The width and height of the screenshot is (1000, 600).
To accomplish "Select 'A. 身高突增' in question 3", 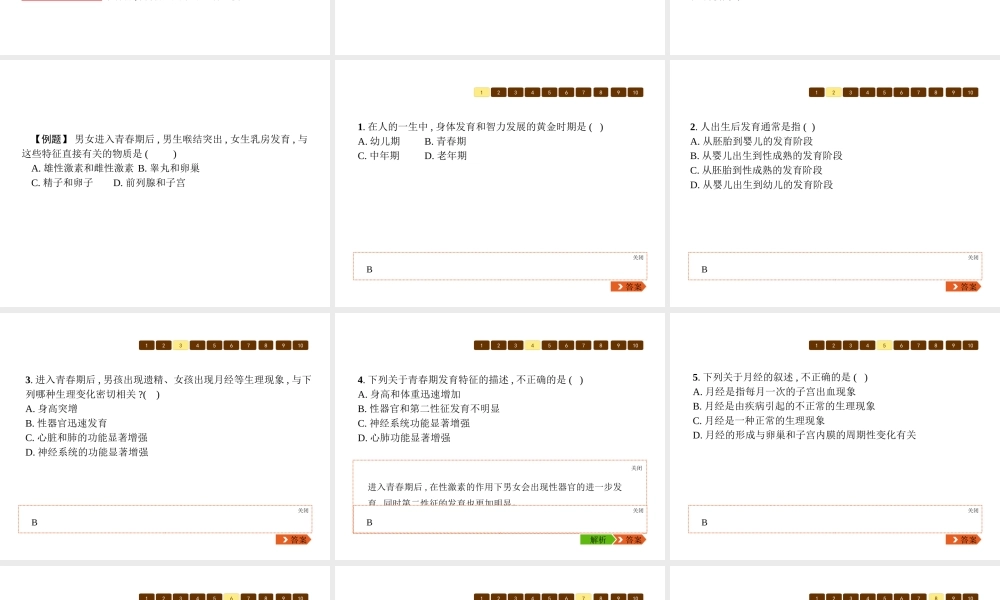I will [x=51, y=409].
